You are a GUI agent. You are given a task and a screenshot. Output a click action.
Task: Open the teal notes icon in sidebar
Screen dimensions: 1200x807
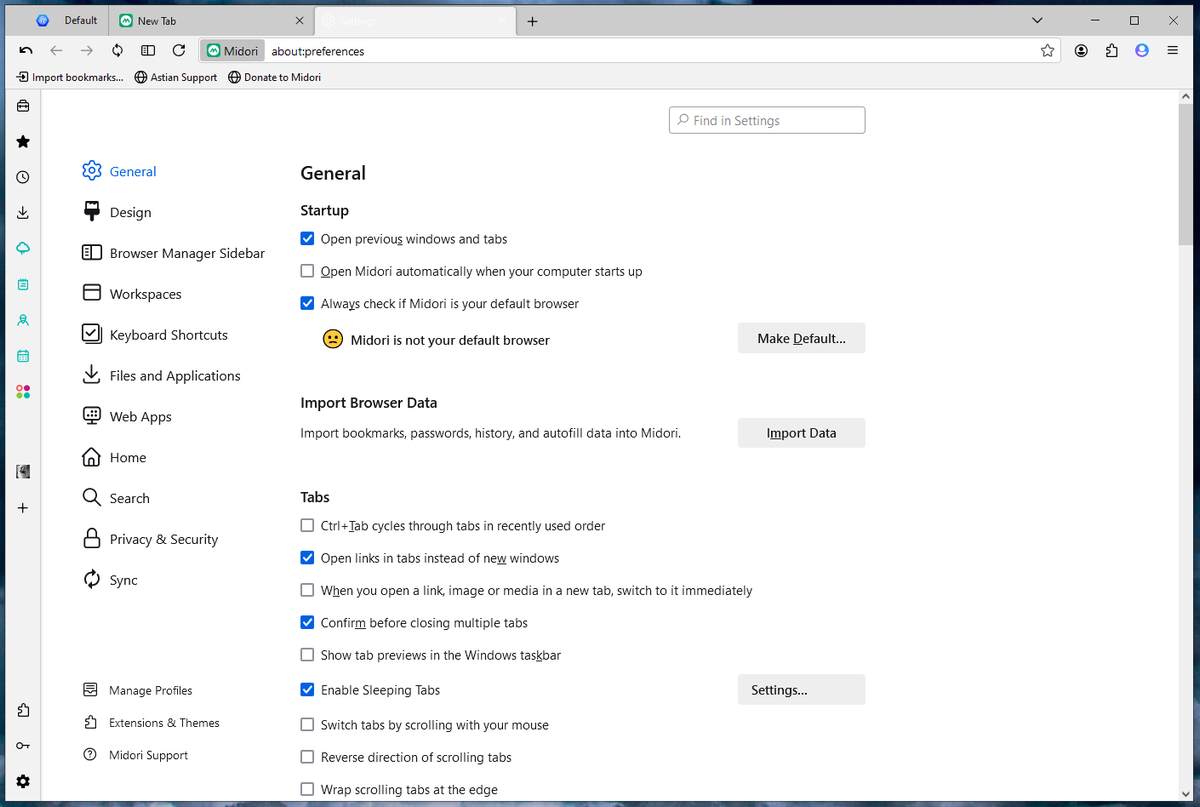(x=23, y=284)
